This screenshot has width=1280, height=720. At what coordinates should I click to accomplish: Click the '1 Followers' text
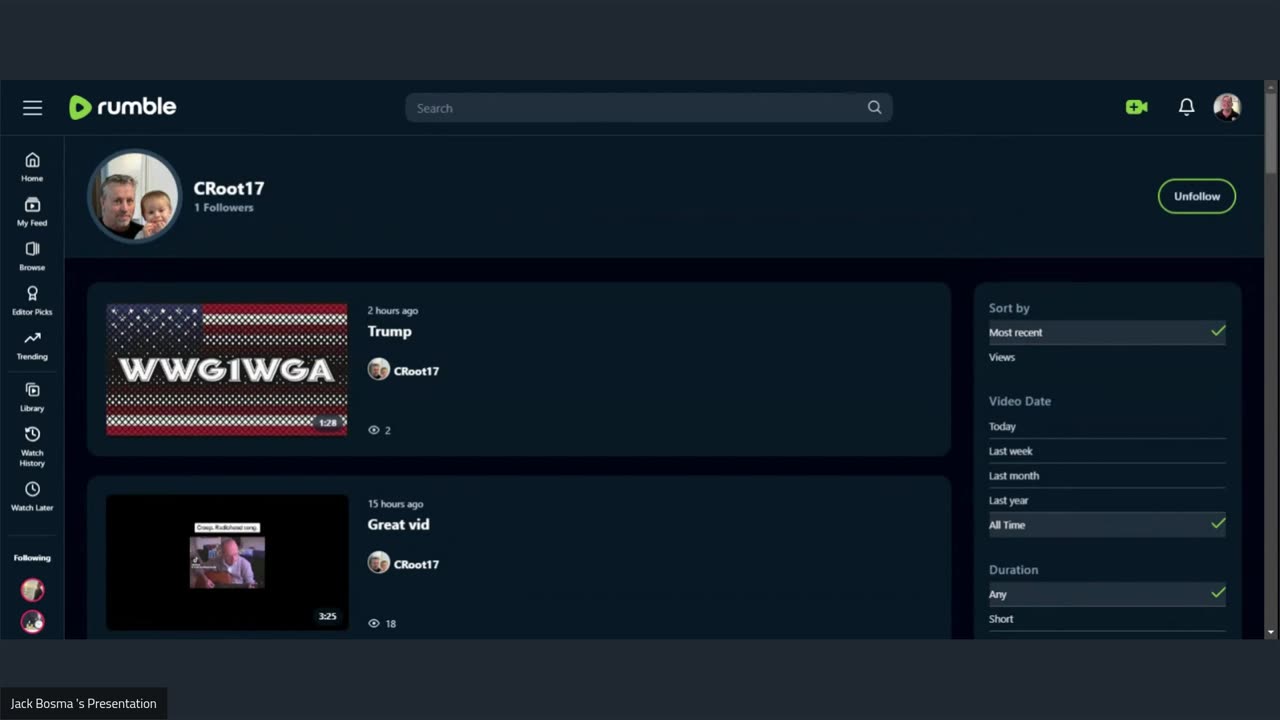[x=224, y=208]
